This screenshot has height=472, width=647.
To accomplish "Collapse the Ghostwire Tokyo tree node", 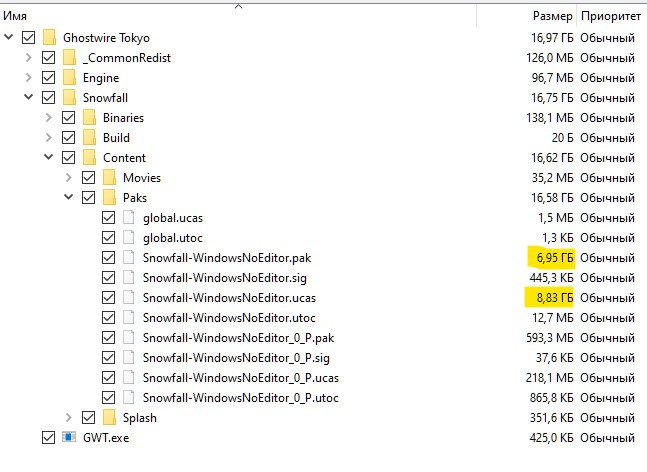I will pos(9,37).
